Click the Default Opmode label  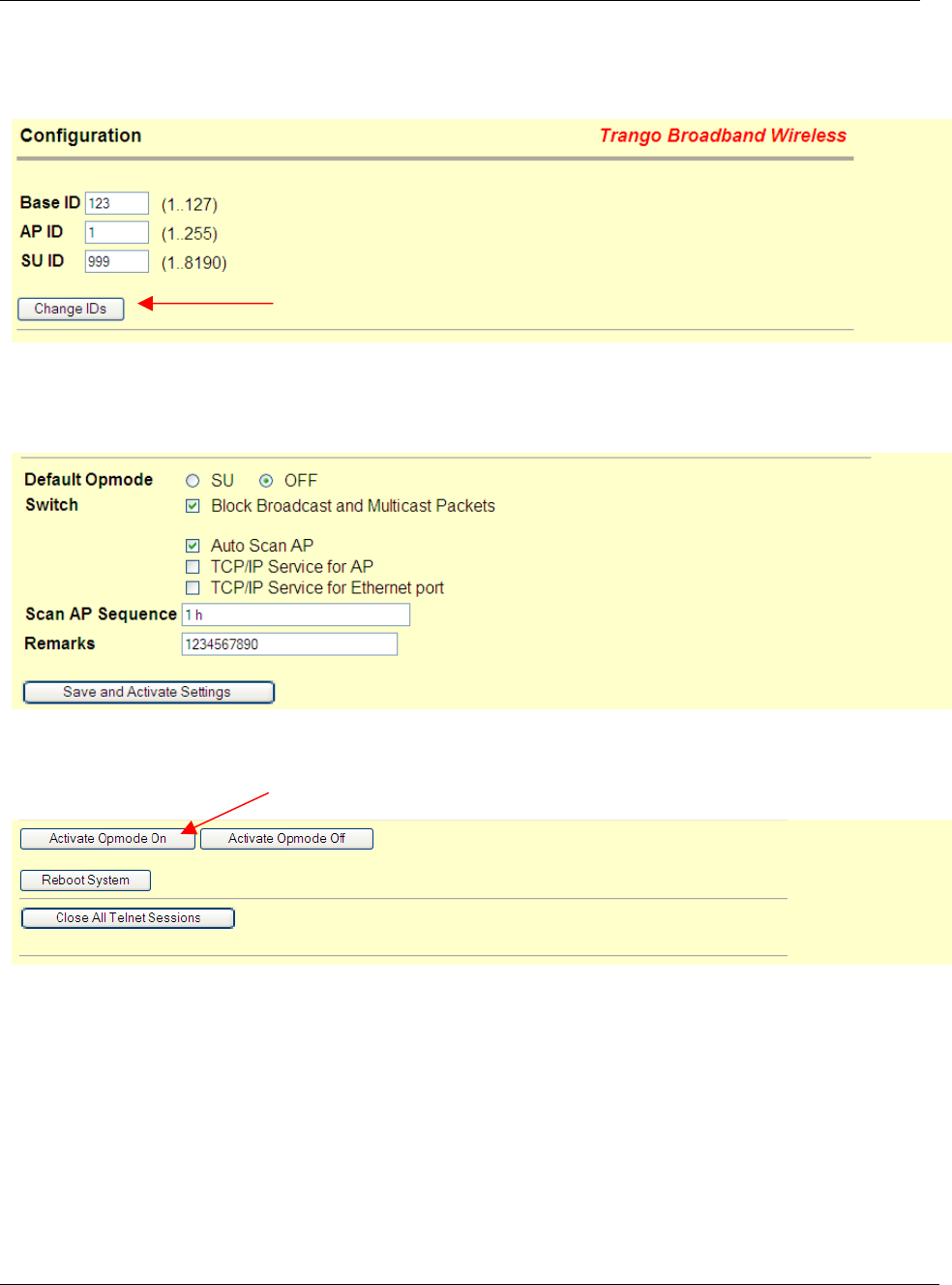[x=89, y=480]
